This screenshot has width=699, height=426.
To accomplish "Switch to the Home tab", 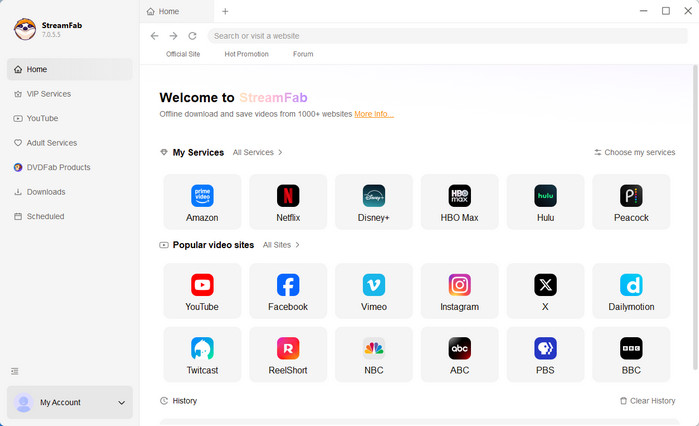I will [177, 11].
